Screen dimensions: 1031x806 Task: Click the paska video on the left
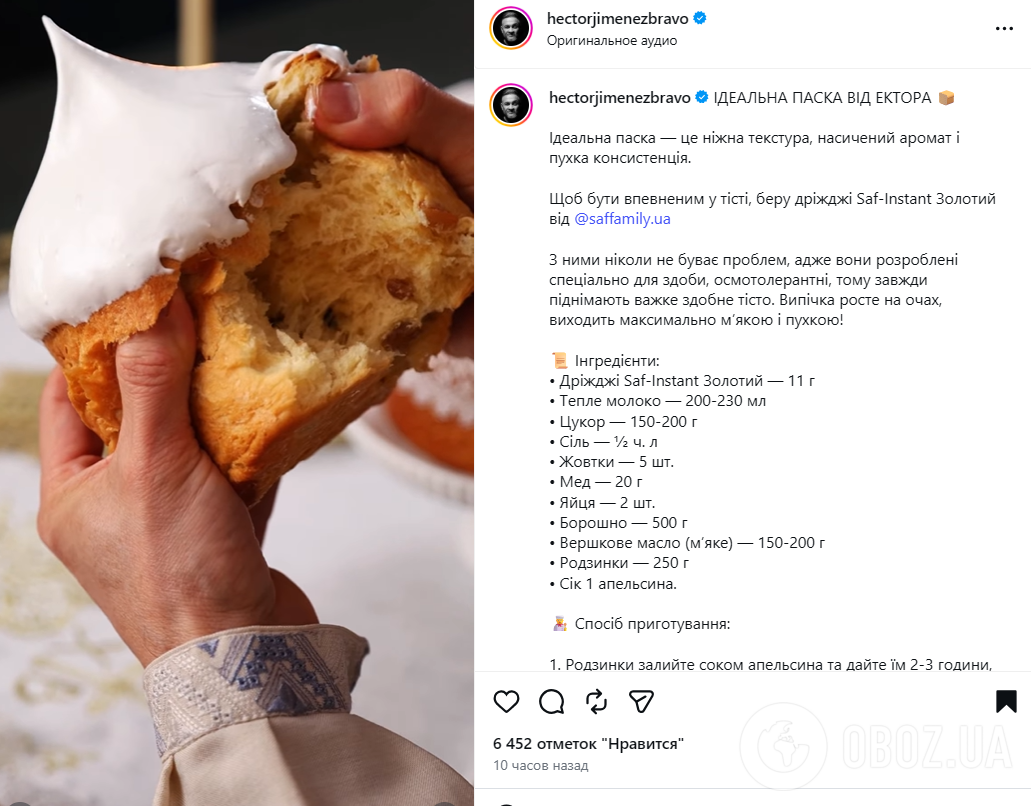click(237, 403)
